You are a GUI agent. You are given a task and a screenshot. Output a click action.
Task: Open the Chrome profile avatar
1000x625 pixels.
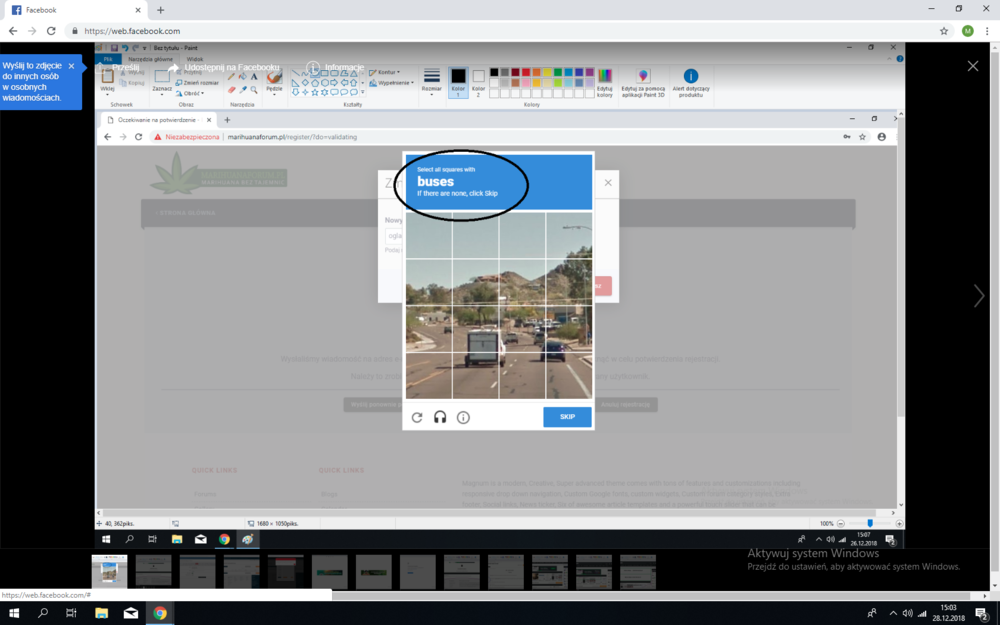[967, 31]
